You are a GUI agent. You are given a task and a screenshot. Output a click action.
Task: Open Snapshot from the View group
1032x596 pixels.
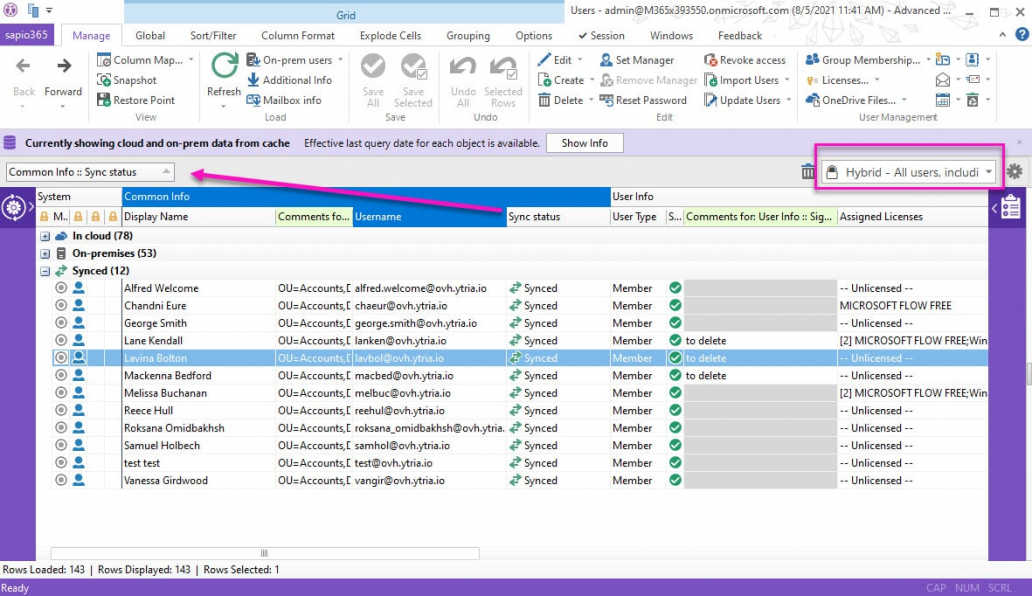127,80
